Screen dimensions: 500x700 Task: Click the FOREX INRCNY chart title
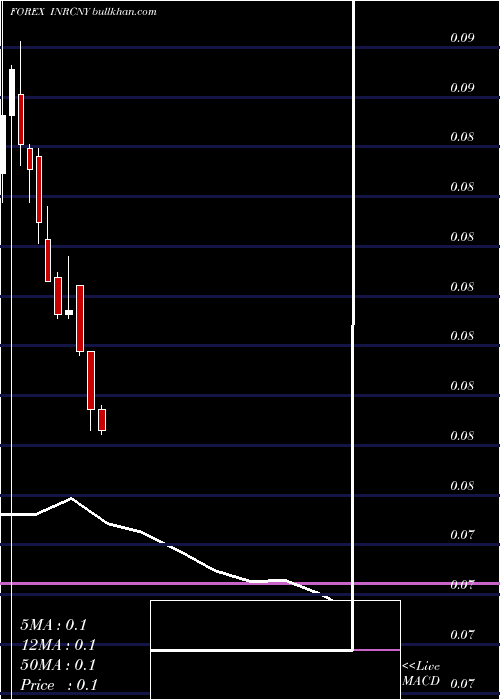50,12
